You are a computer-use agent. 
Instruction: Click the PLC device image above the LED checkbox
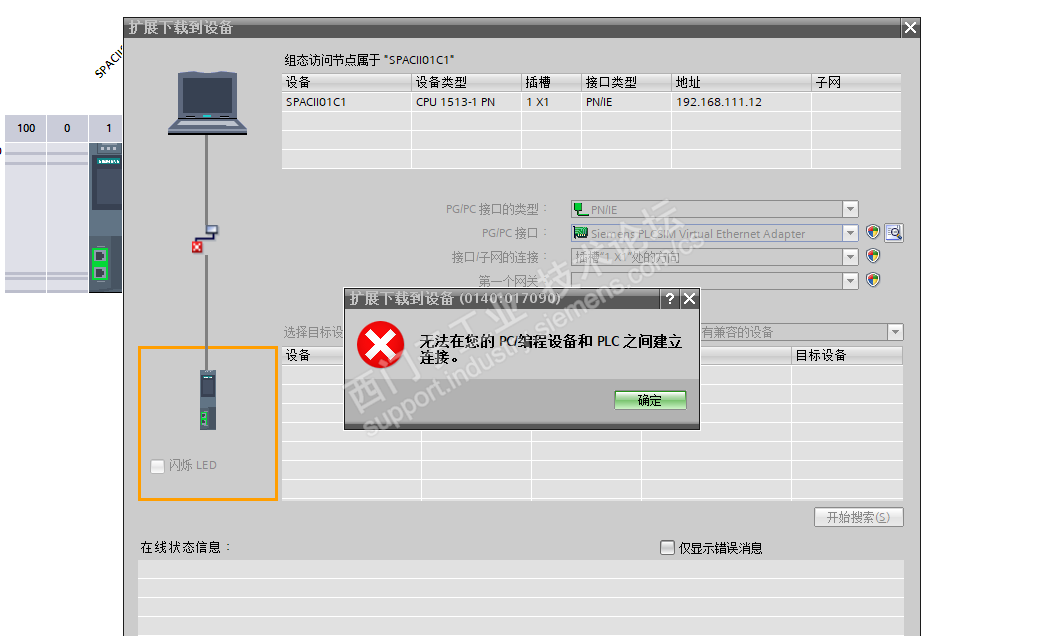(x=208, y=399)
